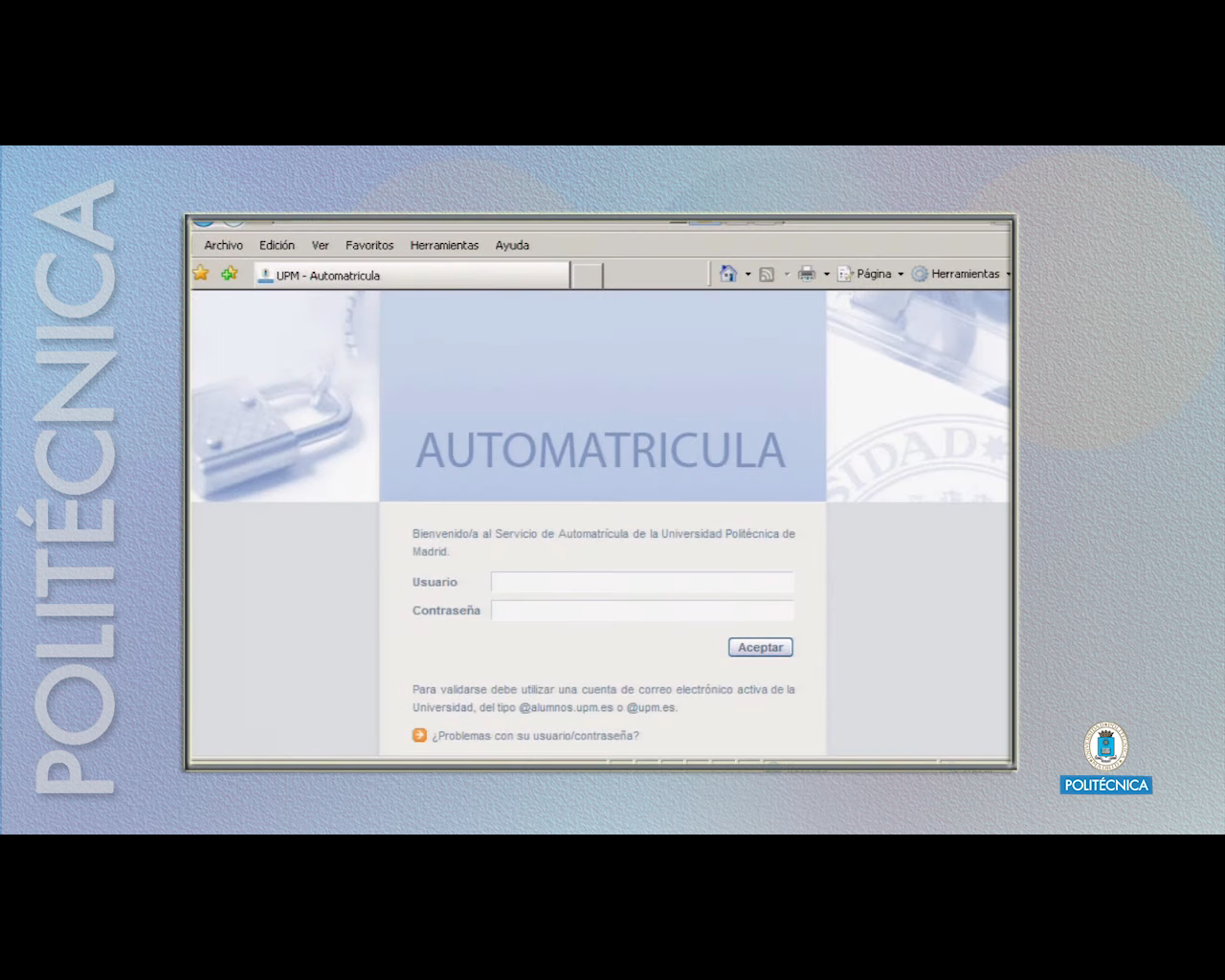Image resolution: width=1225 pixels, height=980 pixels.
Task: Click the RSS feeds icon
Action: click(x=767, y=275)
